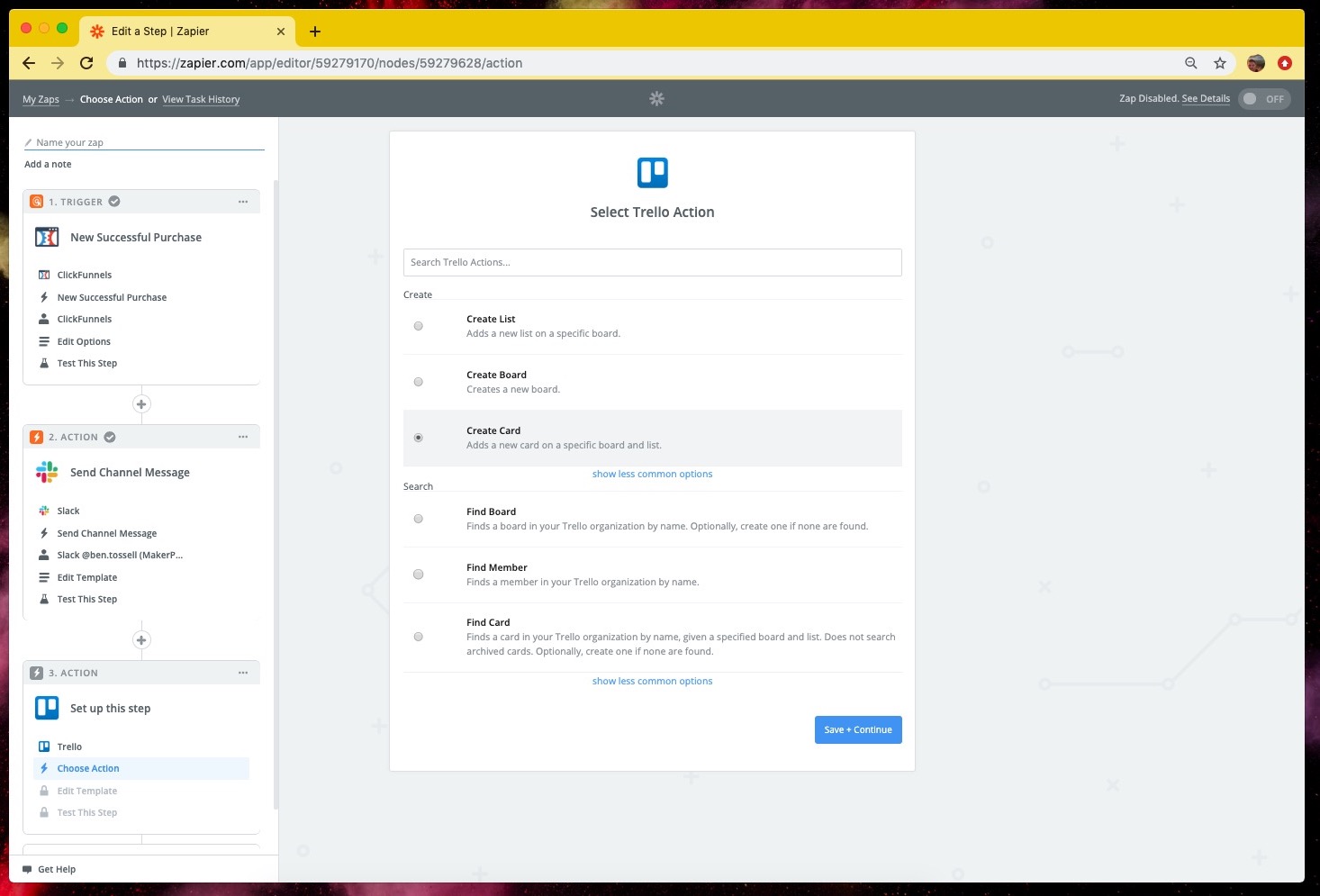Select the Create List radio button
Image resolution: width=1320 pixels, height=896 pixels.
point(418,326)
